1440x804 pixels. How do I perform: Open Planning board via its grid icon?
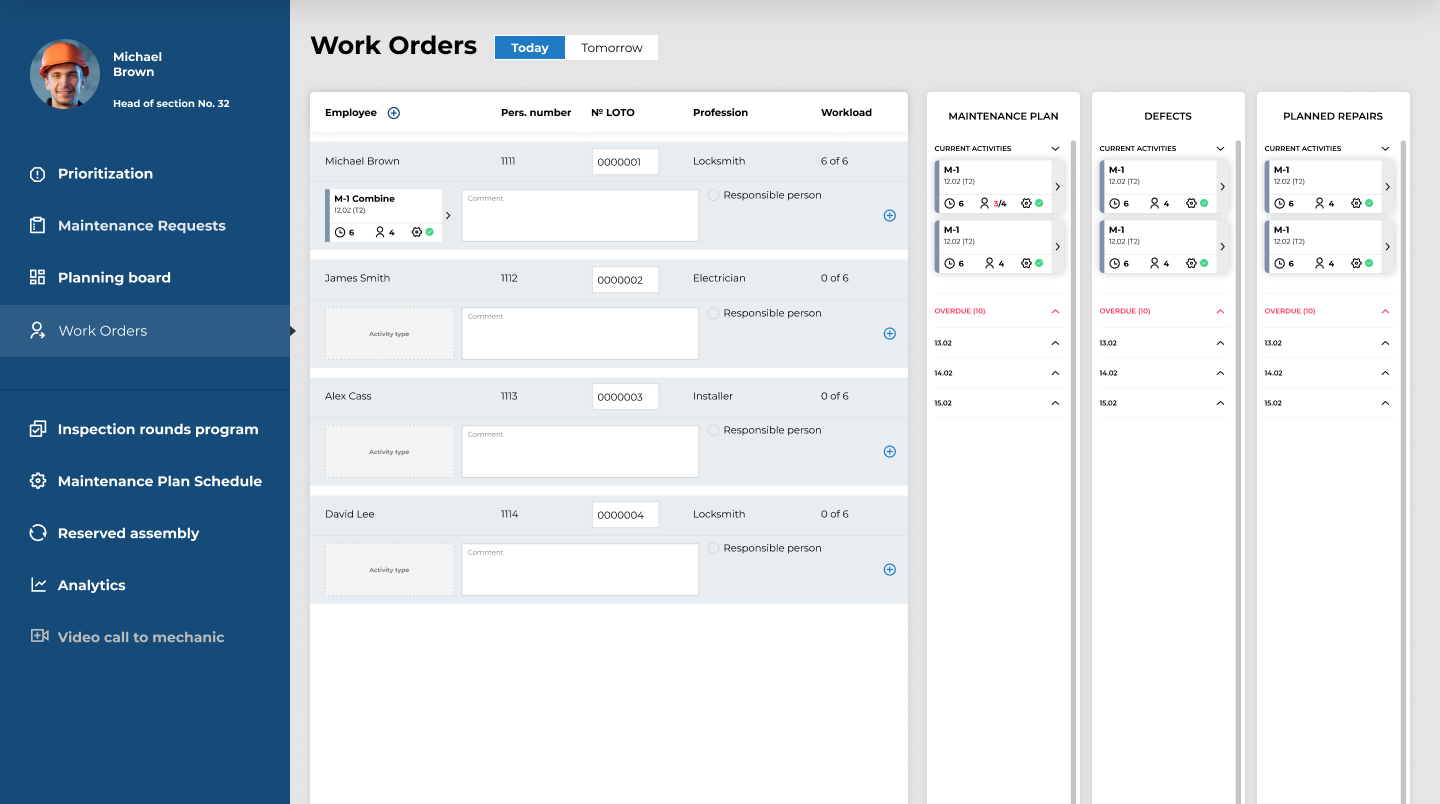click(x=38, y=278)
